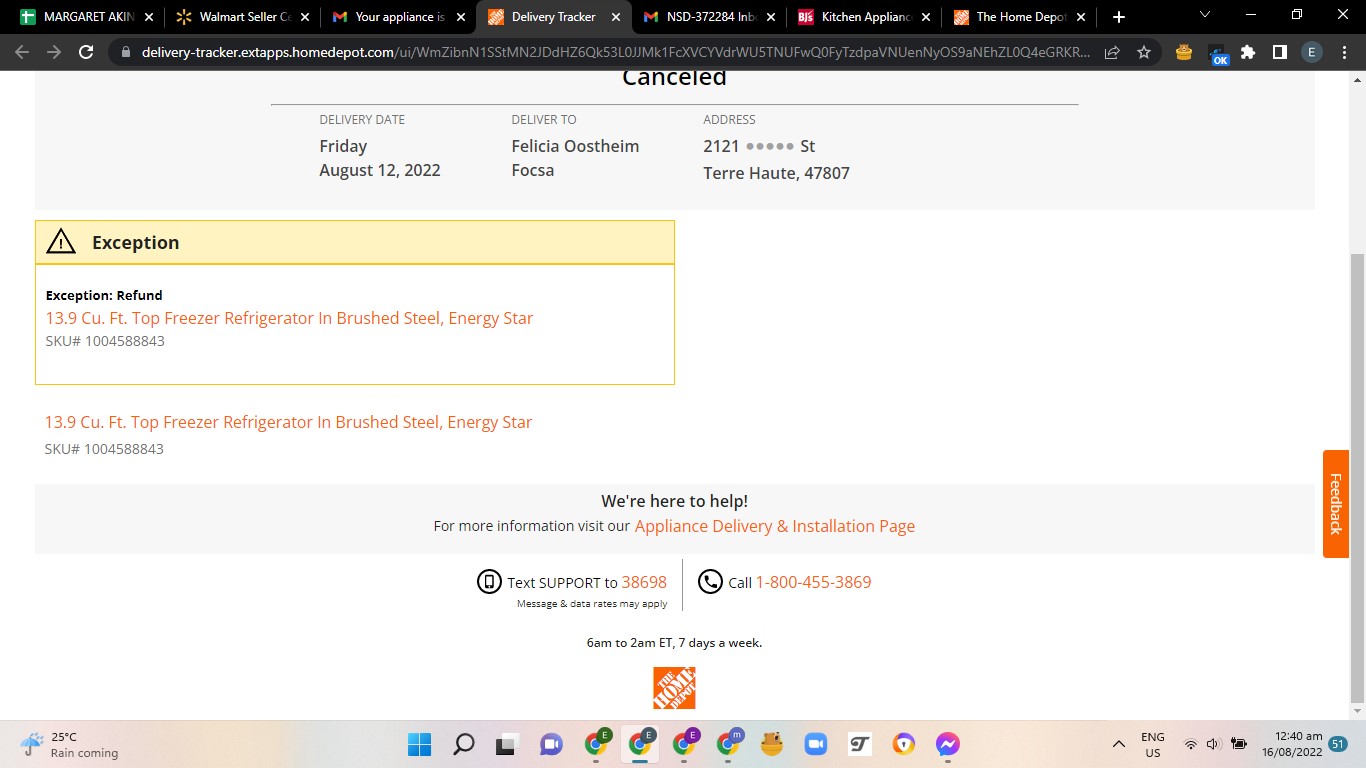Click the volume speaker icon
The width and height of the screenshot is (1366, 768).
1213,744
